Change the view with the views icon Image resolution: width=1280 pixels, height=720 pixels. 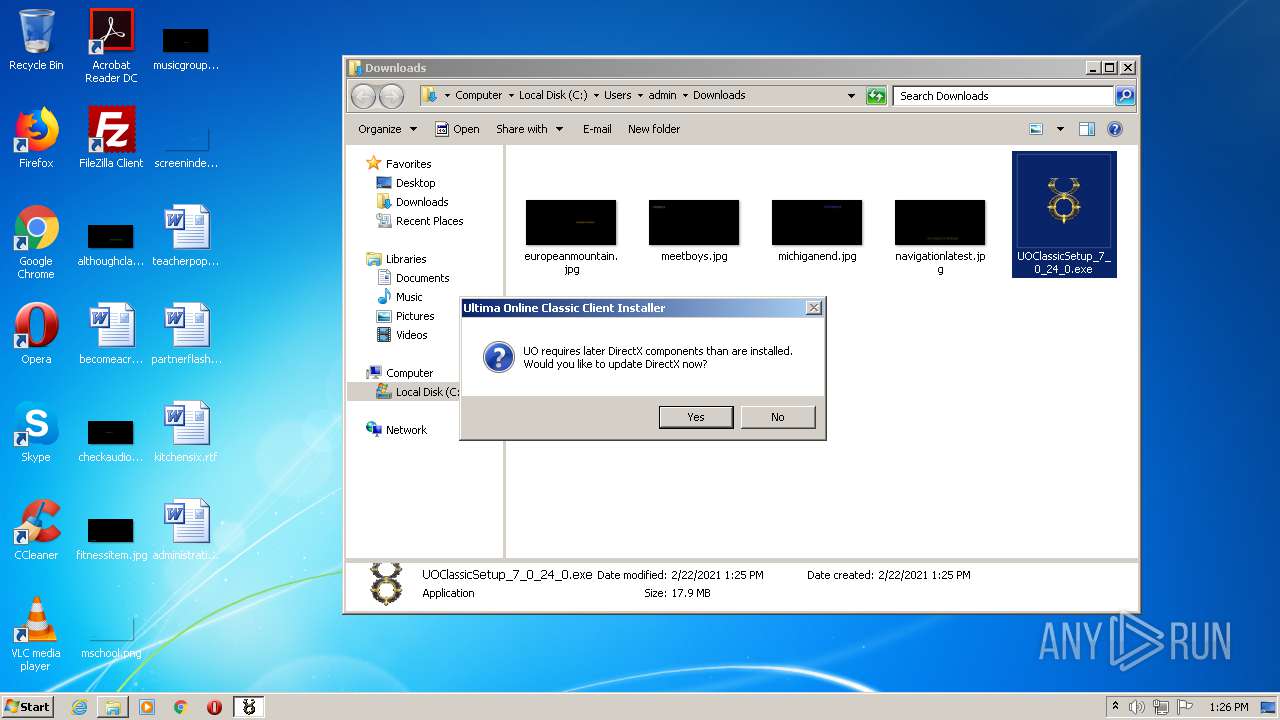1036,129
